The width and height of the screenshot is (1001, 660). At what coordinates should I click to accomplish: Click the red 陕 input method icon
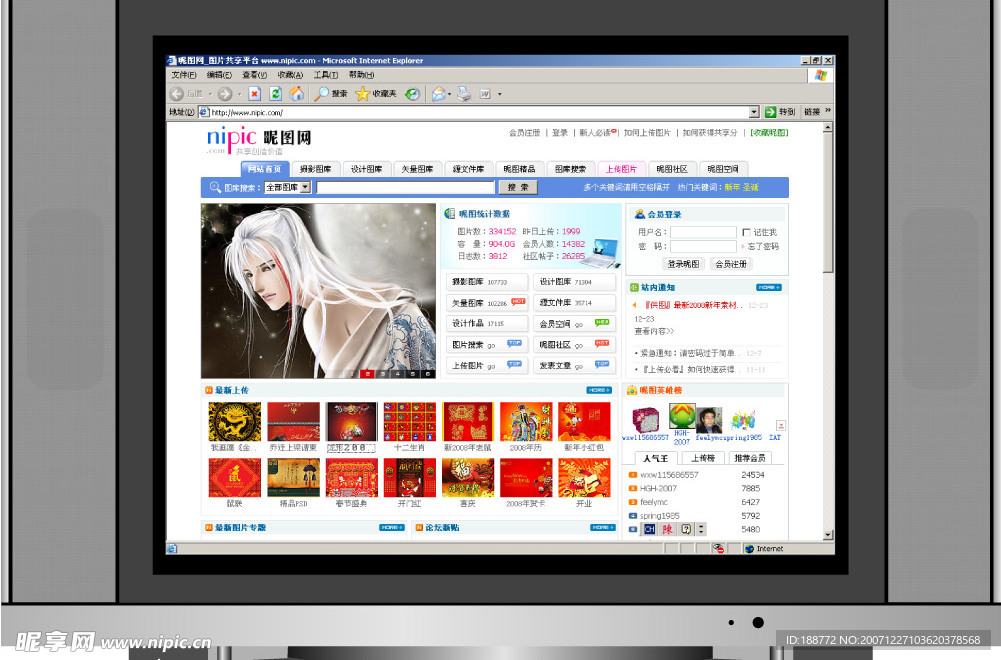[x=668, y=529]
